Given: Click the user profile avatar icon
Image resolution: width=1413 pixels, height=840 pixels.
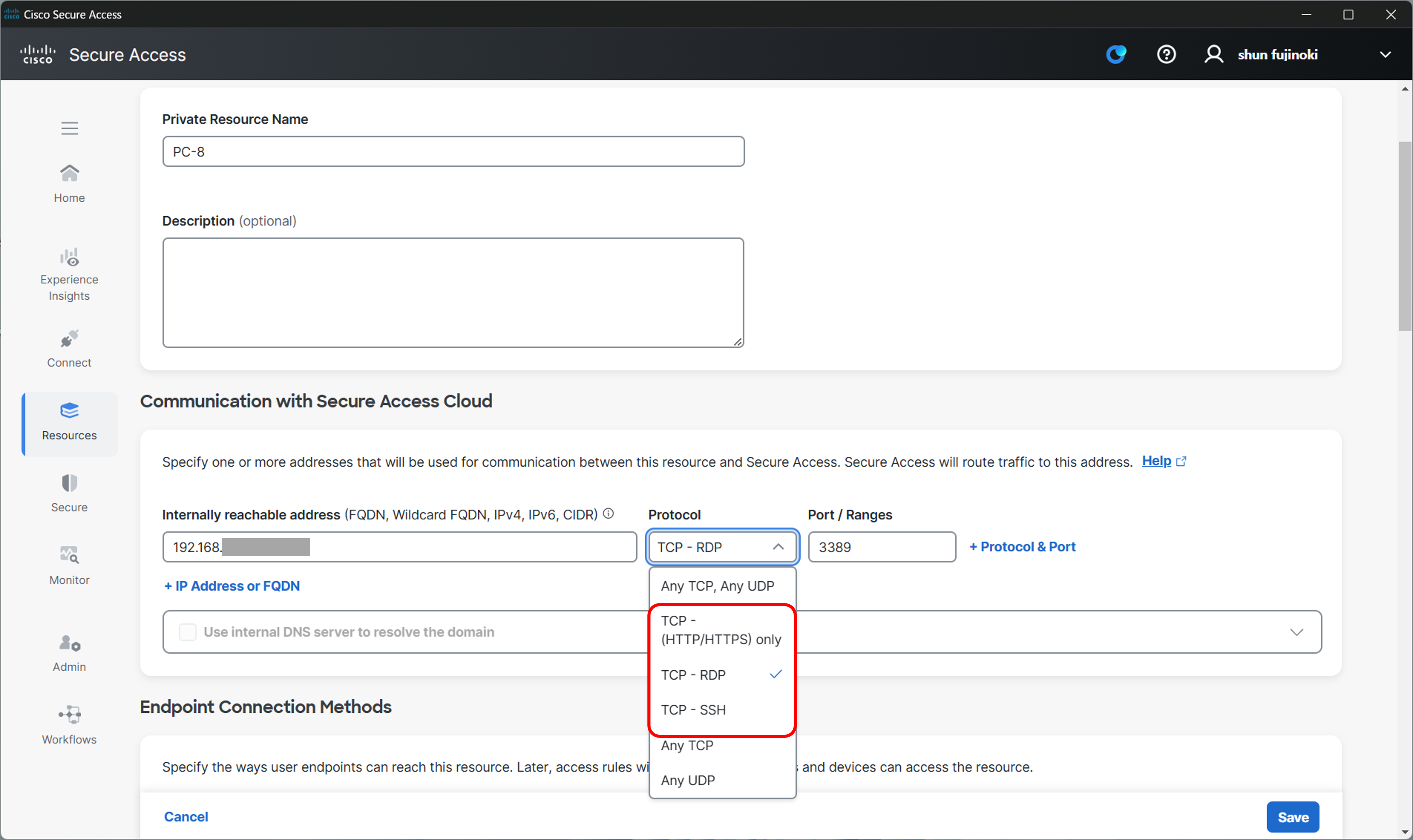Looking at the screenshot, I should click(x=1213, y=54).
